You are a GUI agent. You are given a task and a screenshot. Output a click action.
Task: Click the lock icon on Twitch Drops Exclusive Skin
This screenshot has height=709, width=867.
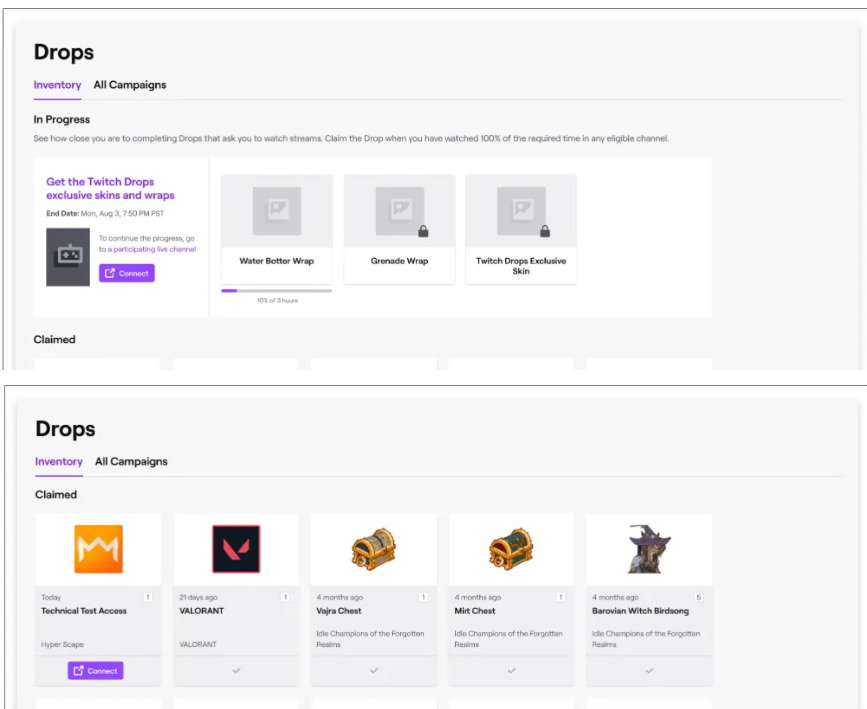click(545, 232)
